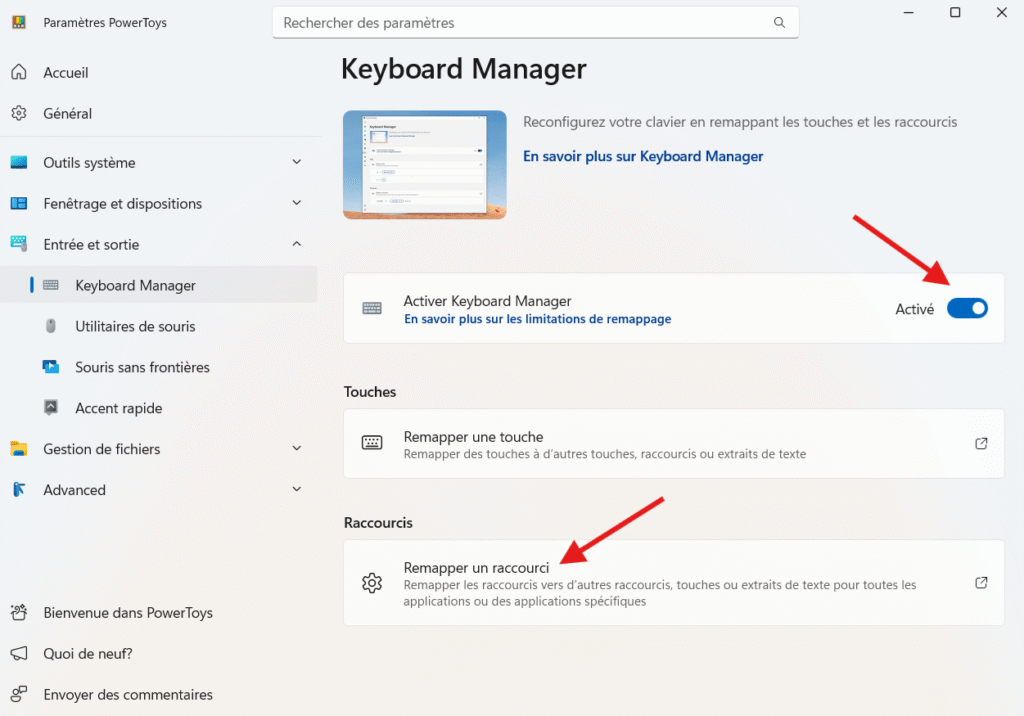Screen dimensions: 1024x716
Task: Click the Utilitaires de souris mouse icon
Action: click(51, 326)
